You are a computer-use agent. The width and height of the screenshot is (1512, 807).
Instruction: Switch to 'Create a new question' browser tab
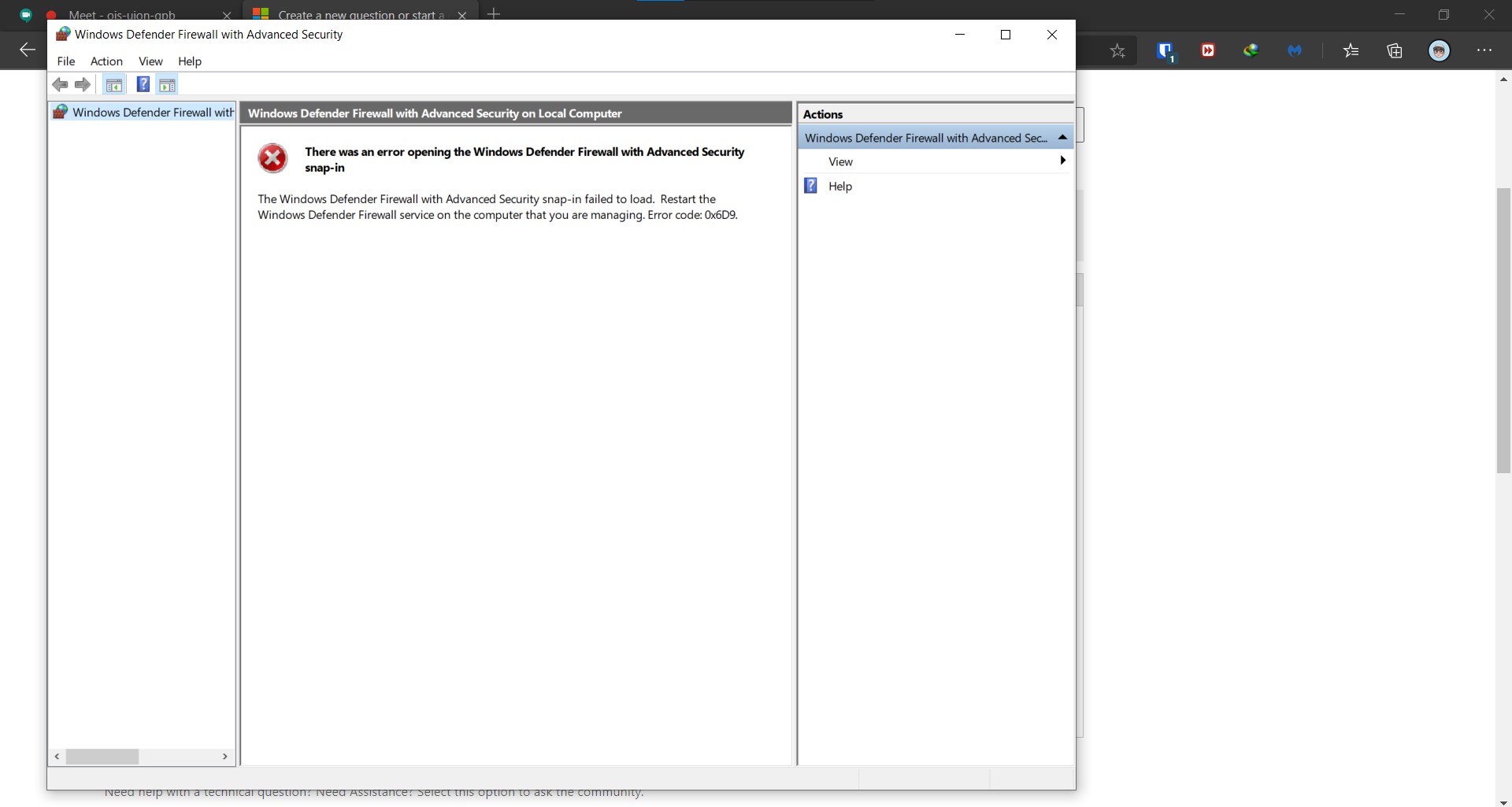click(x=361, y=15)
